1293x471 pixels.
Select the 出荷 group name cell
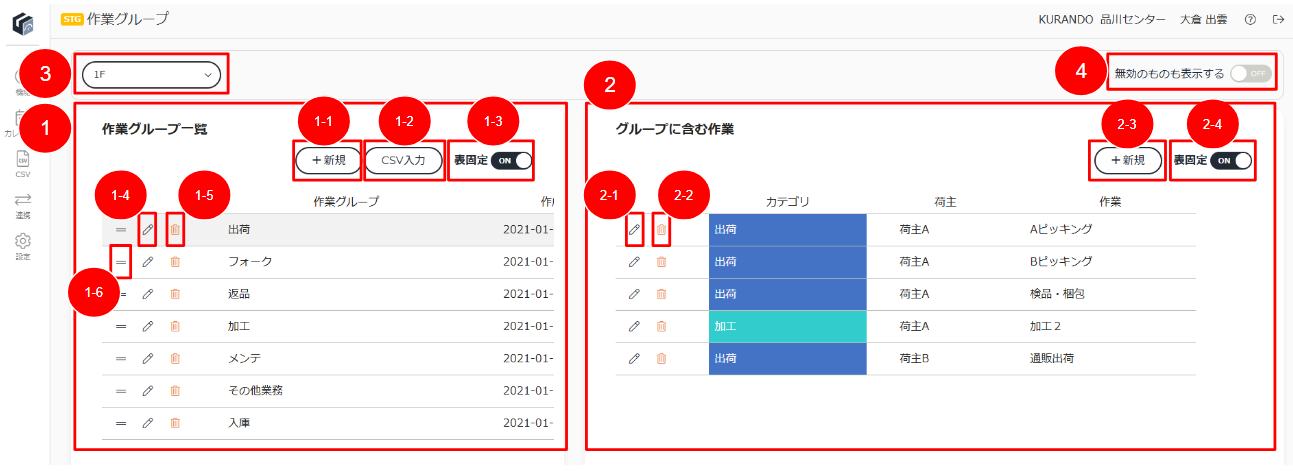pos(239,230)
